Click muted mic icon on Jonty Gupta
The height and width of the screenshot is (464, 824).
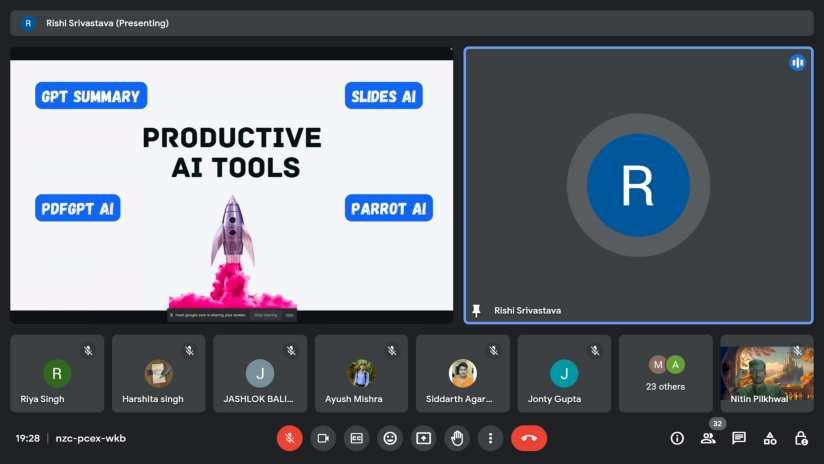(594, 350)
